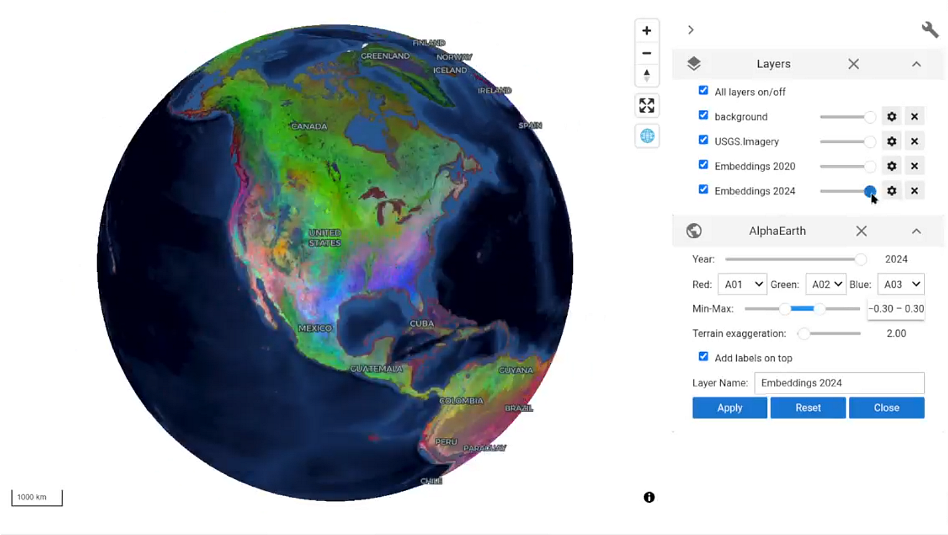Show map attribution info icon
The image size is (948, 535).
[649, 497]
